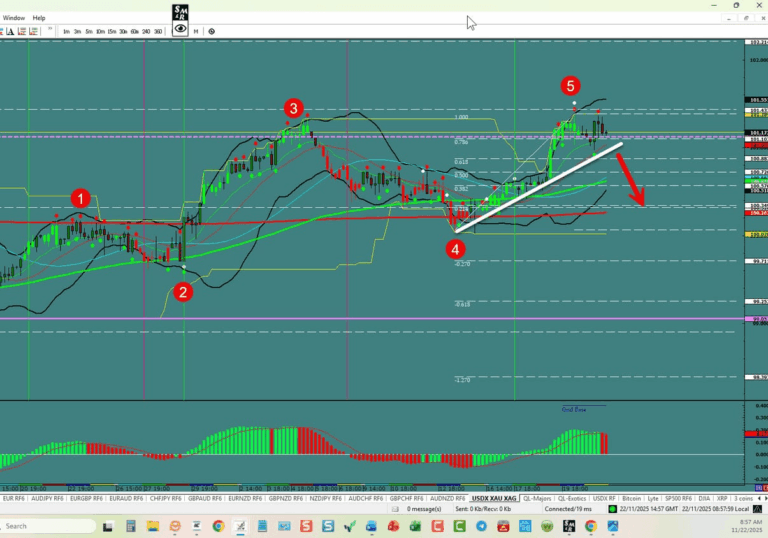Switch to AUDCHF RF6 tab
Image resolution: width=768 pixels, height=538 pixels.
(x=365, y=498)
